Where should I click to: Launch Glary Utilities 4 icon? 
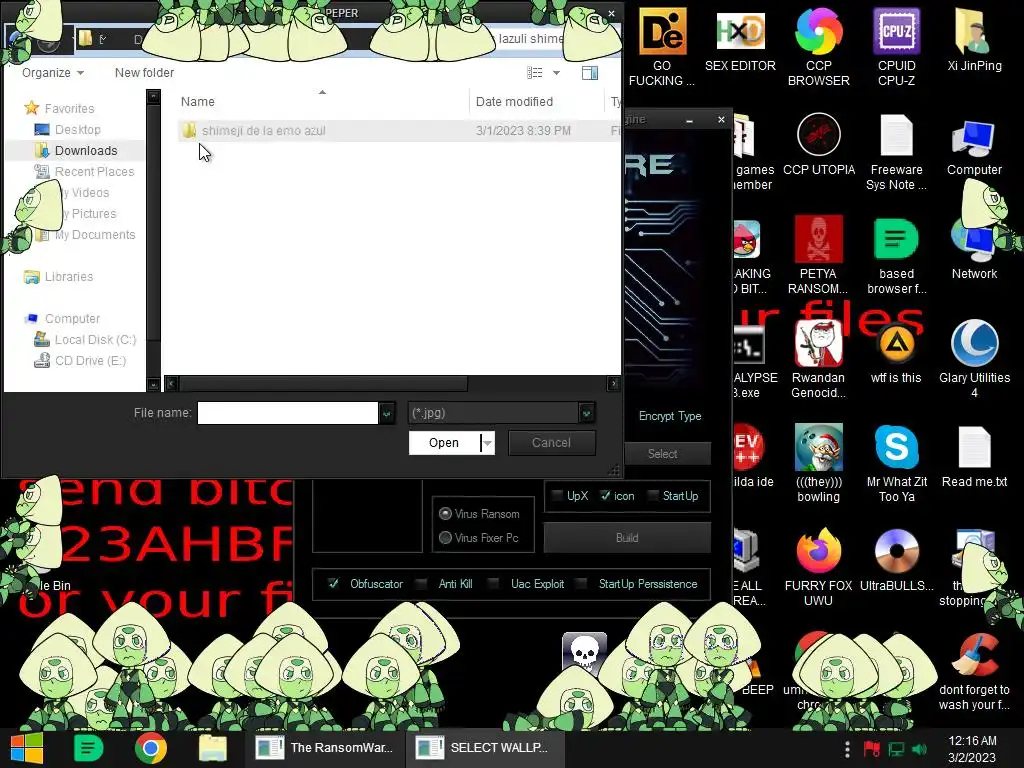click(974, 359)
